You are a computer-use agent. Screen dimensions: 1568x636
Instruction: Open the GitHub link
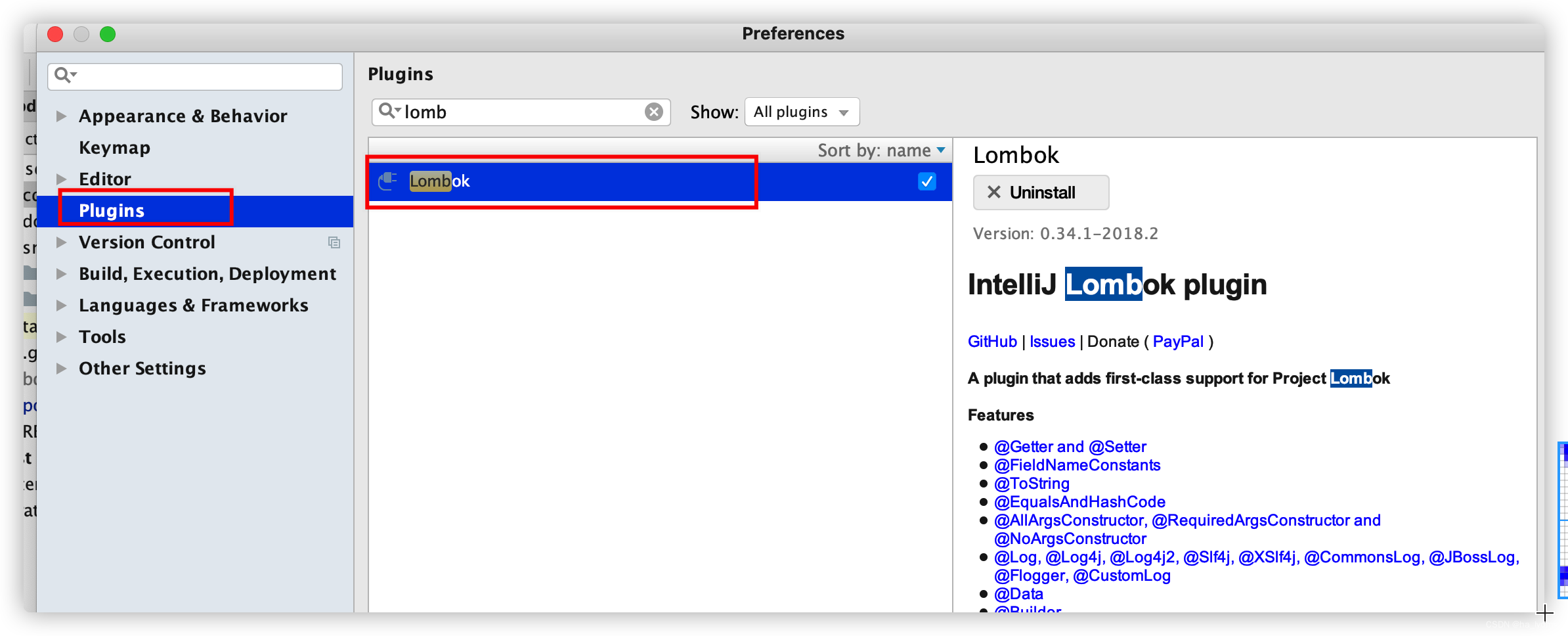click(992, 342)
